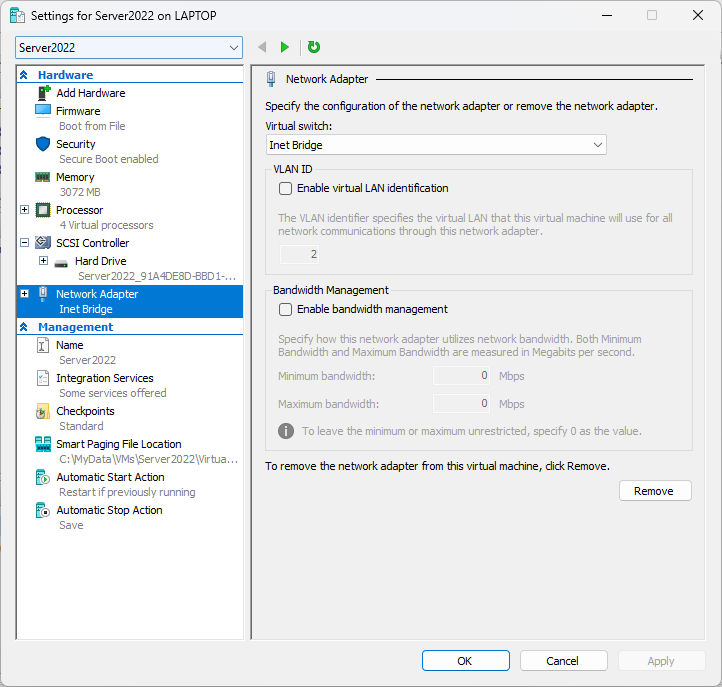Click the OK button

[465, 661]
